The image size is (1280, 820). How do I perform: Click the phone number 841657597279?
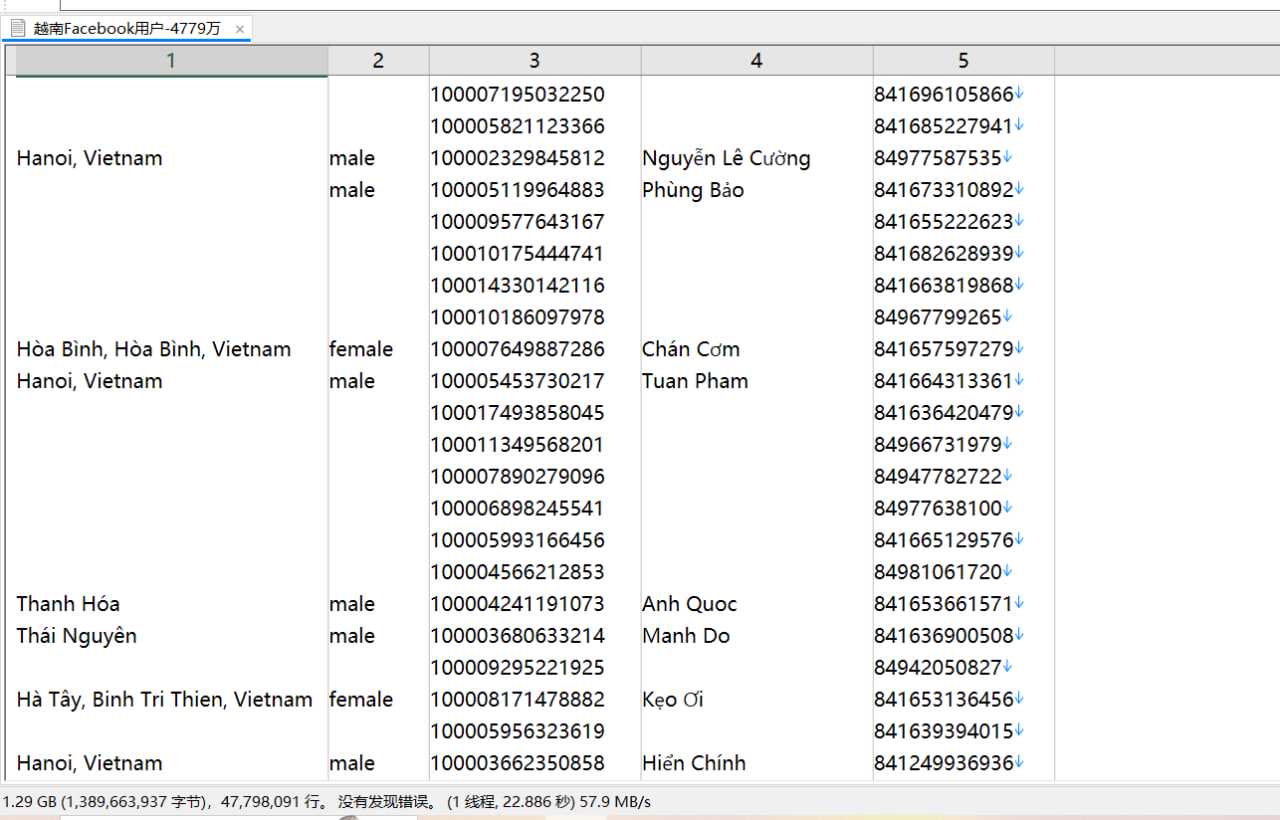click(x=944, y=349)
